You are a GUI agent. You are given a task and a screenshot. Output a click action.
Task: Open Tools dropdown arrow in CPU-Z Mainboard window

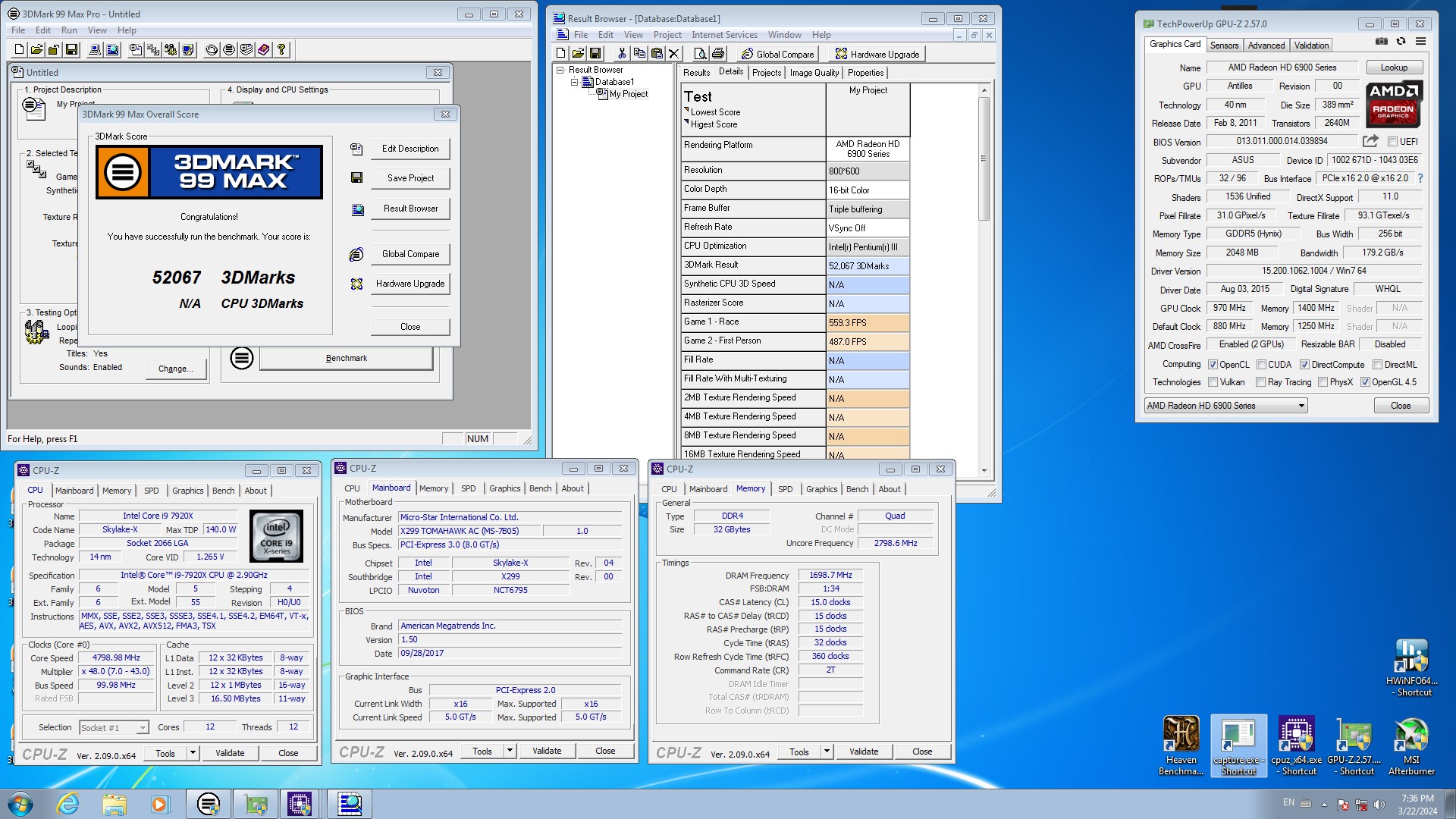pyautogui.click(x=510, y=751)
